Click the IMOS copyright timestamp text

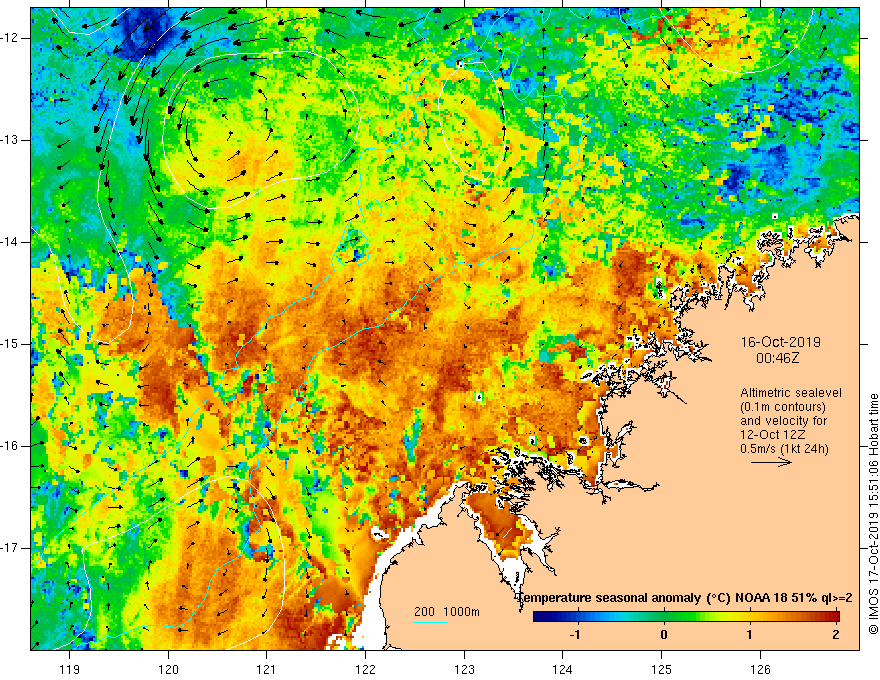coord(873,514)
